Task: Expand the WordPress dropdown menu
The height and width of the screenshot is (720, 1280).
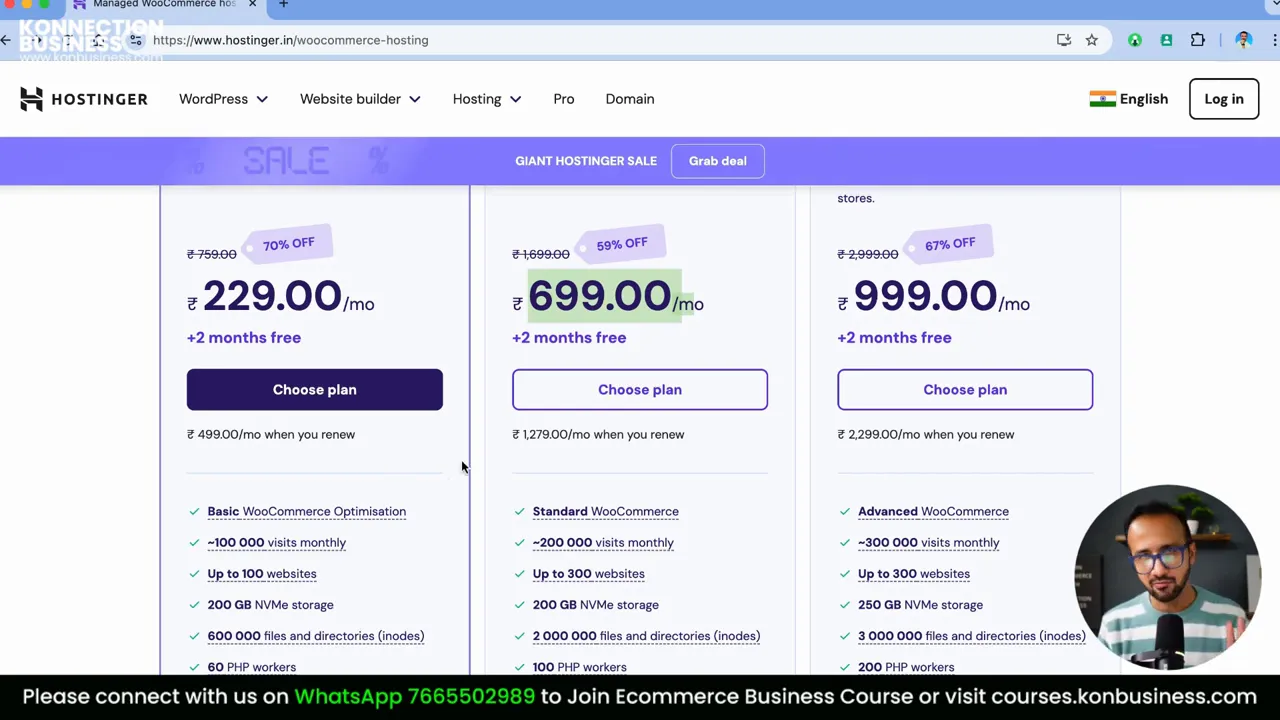Action: 223,99
